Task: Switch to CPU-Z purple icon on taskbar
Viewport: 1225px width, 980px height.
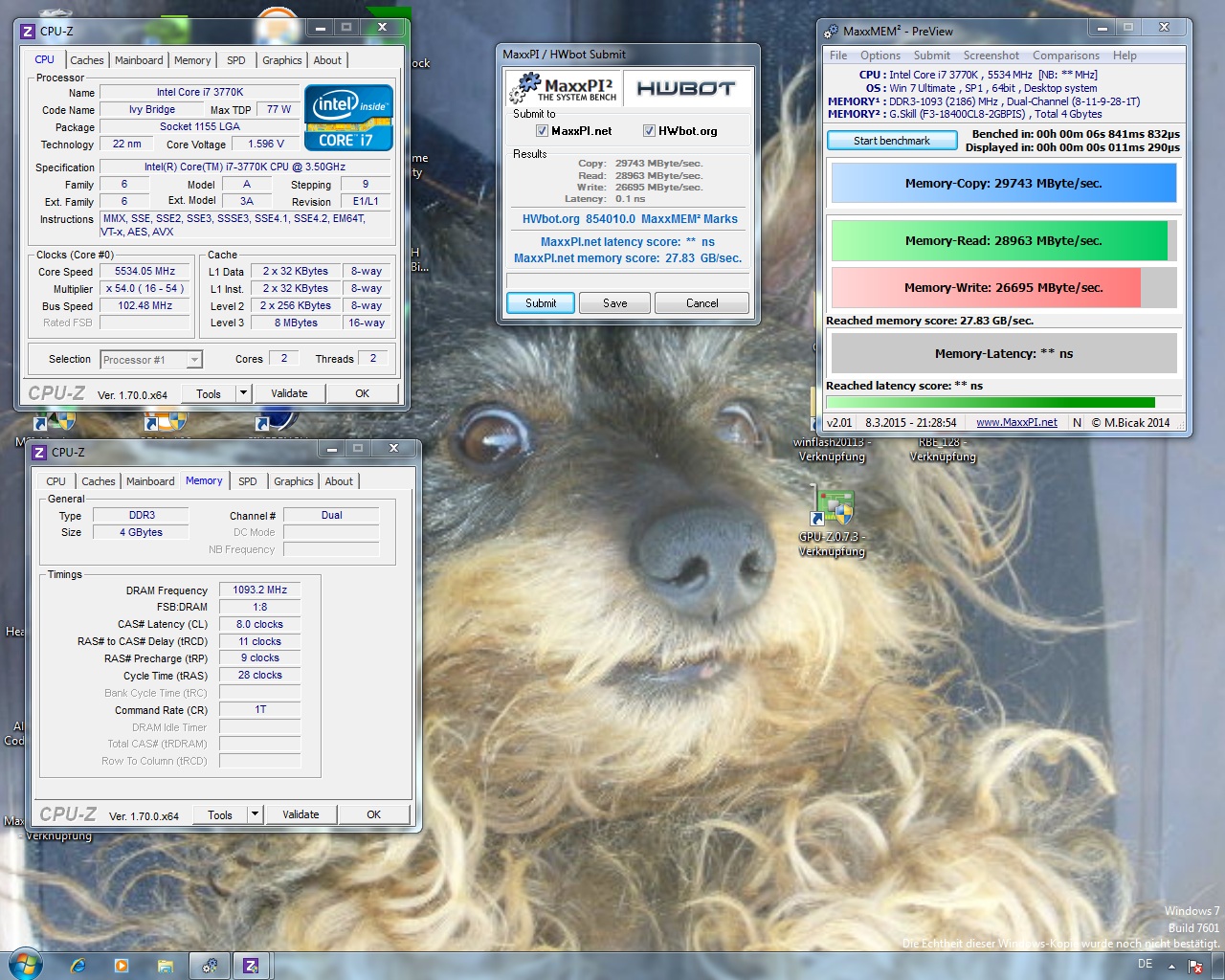Action: click(251, 966)
